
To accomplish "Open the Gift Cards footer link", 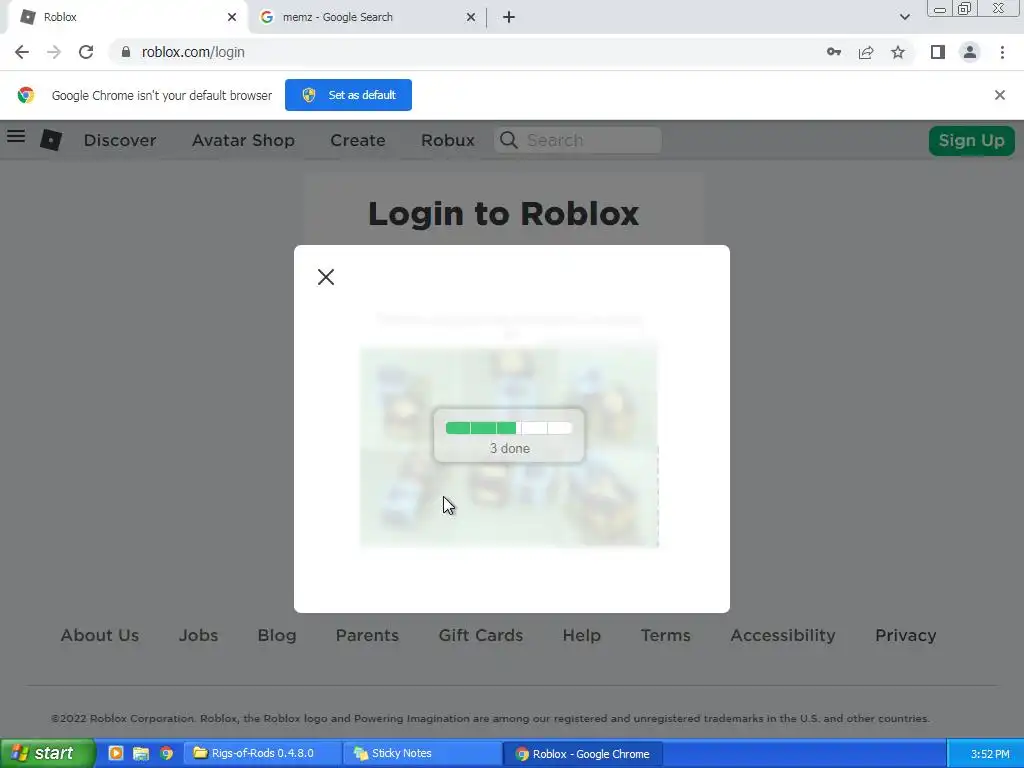I will point(481,635).
